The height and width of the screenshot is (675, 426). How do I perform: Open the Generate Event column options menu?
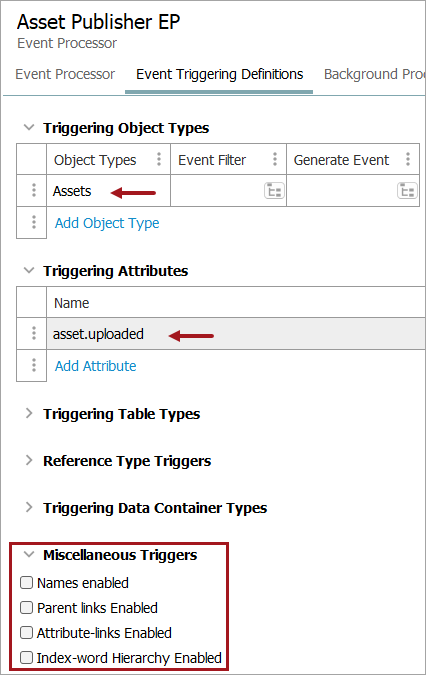pyautogui.click(x=407, y=159)
